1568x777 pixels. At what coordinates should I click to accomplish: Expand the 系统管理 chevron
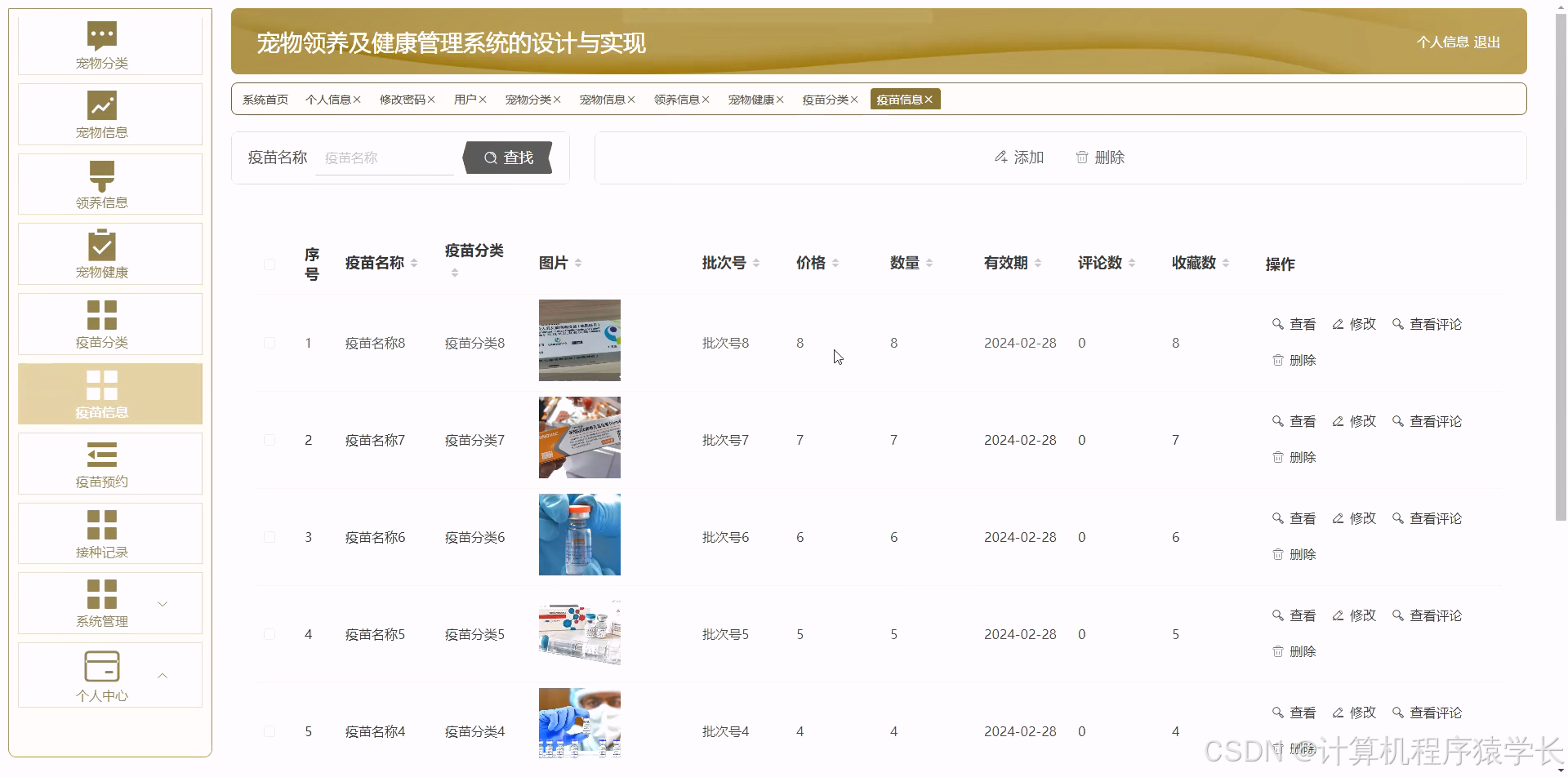click(x=163, y=604)
